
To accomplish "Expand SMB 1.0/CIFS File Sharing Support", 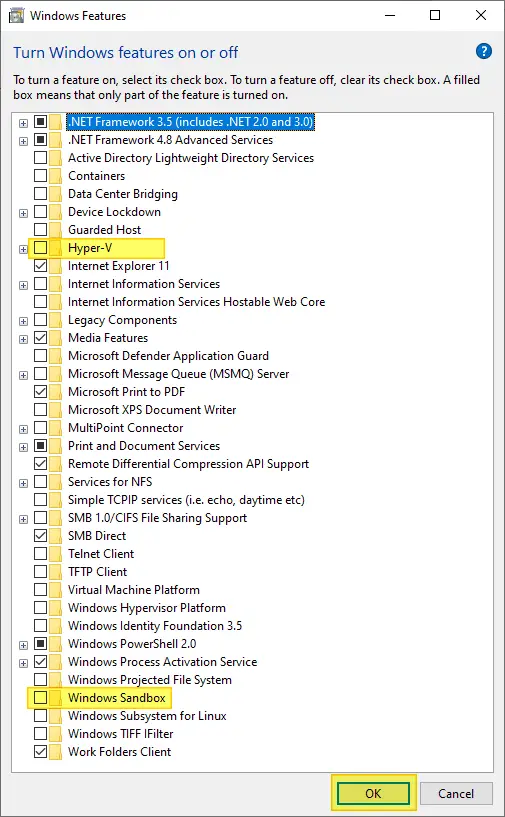I will 23,519.
